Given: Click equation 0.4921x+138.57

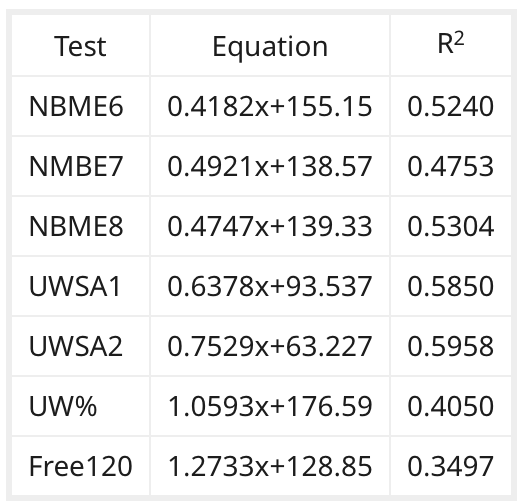Looking at the screenshot, I should click(270, 166).
